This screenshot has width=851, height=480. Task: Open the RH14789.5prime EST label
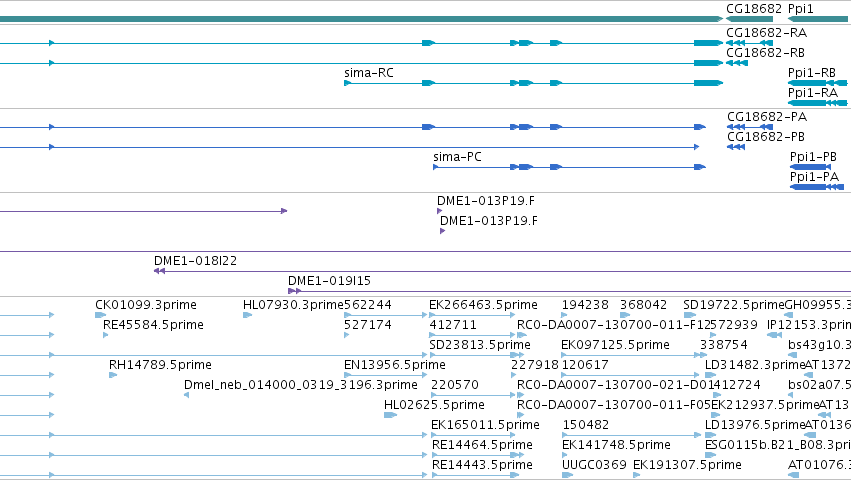point(160,365)
